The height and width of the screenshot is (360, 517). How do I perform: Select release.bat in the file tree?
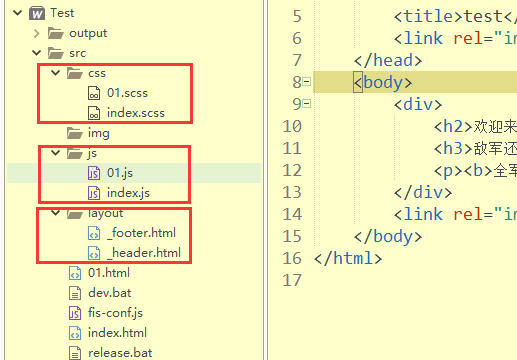pyautogui.click(x=120, y=353)
